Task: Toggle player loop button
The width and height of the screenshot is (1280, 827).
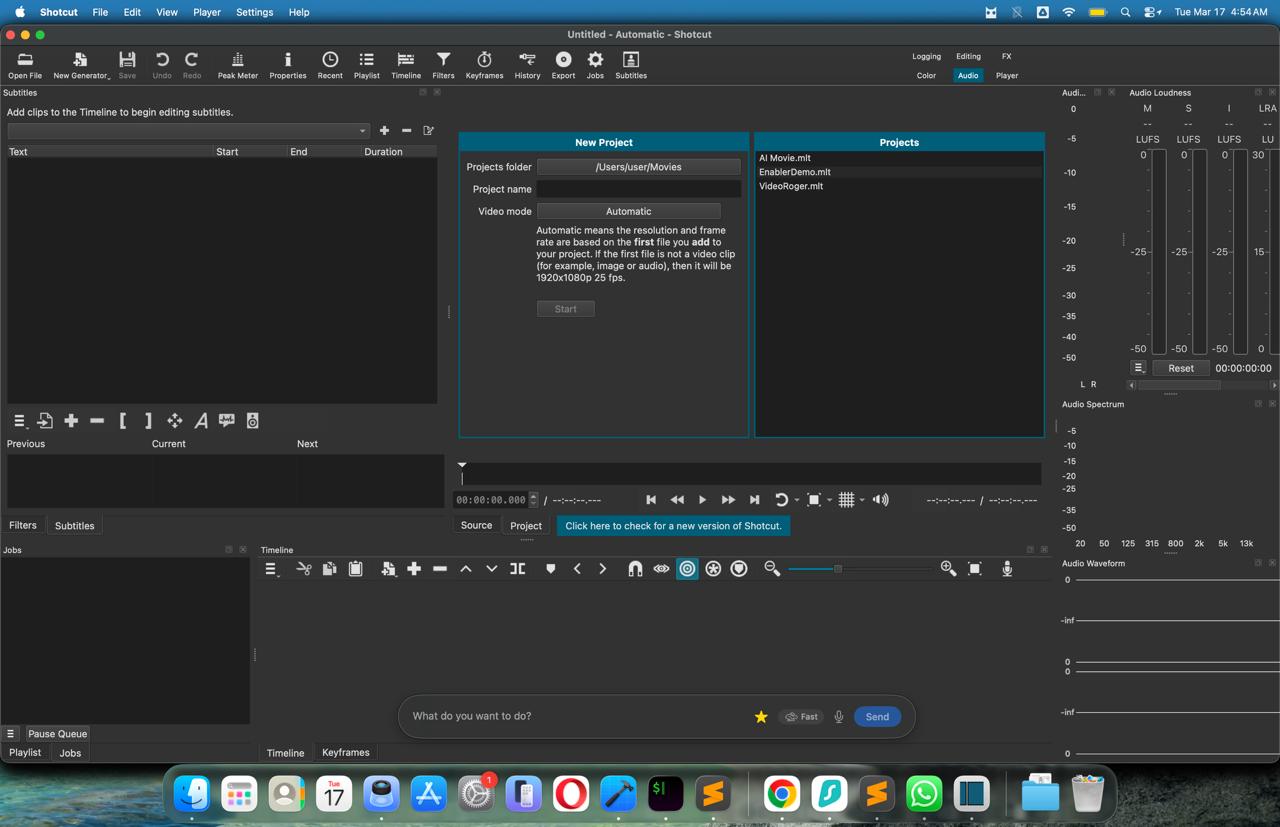Action: 781,500
